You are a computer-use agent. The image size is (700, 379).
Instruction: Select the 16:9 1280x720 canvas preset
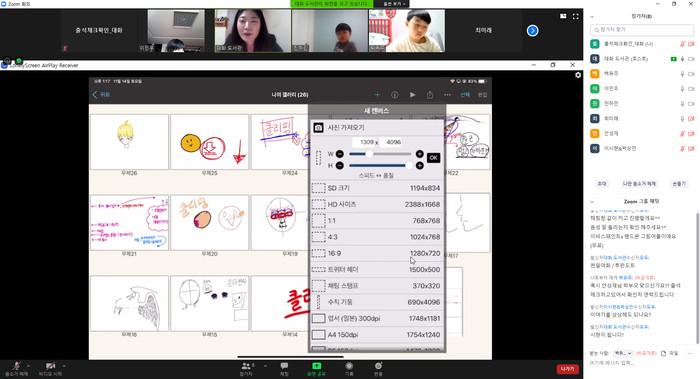(377, 253)
